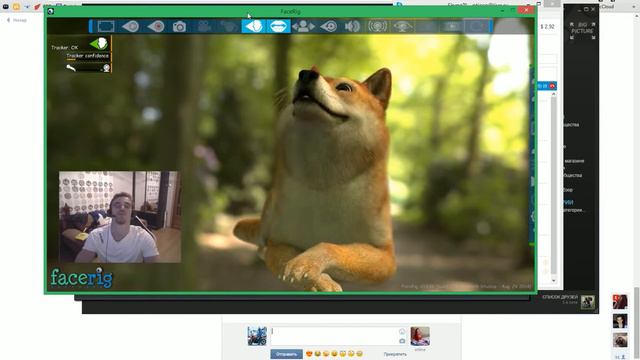Open bottom friend avatar in right chat sidebar

[x=620, y=340]
